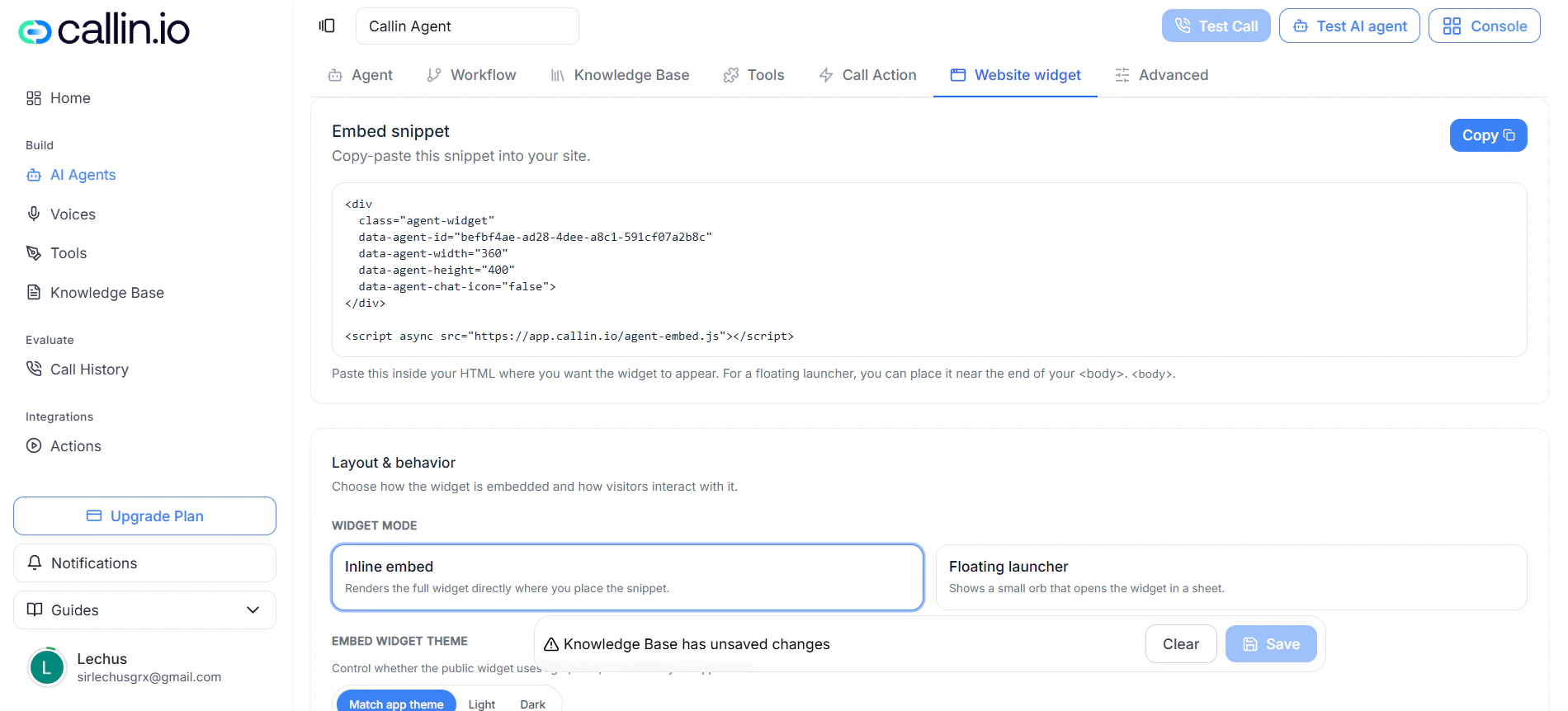Click the Voices microphone icon
The image size is (1568, 711).
34,214
